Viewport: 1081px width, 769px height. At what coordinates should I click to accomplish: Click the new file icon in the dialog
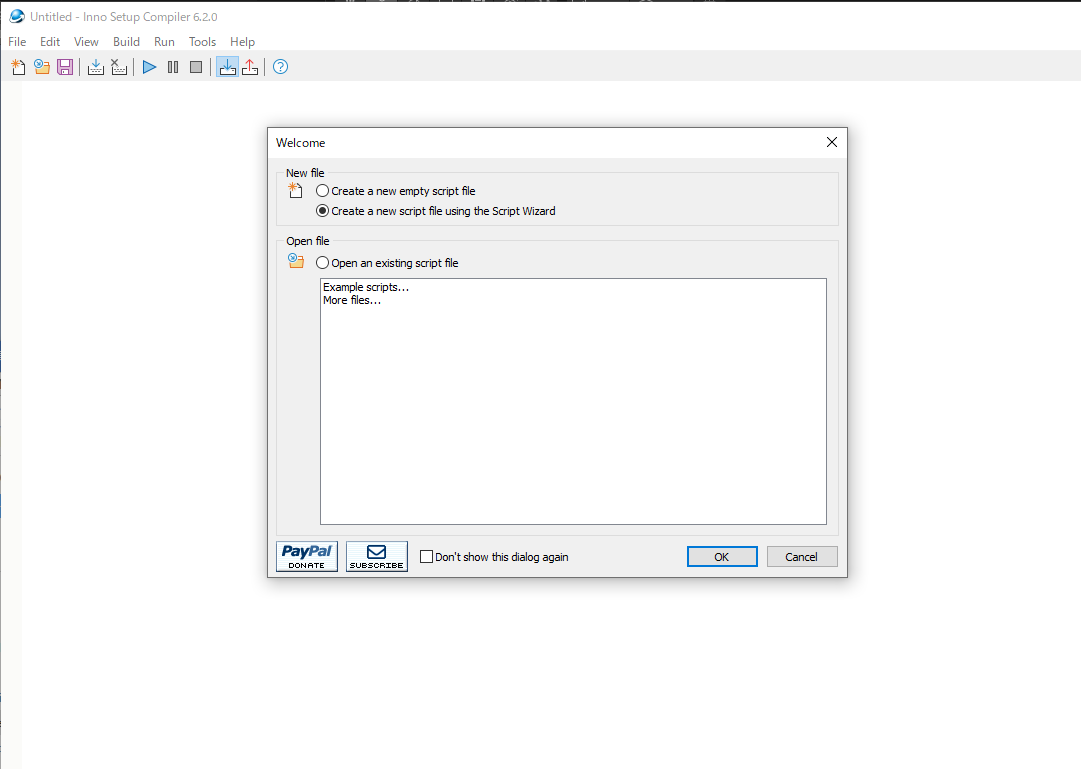(296, 191)
